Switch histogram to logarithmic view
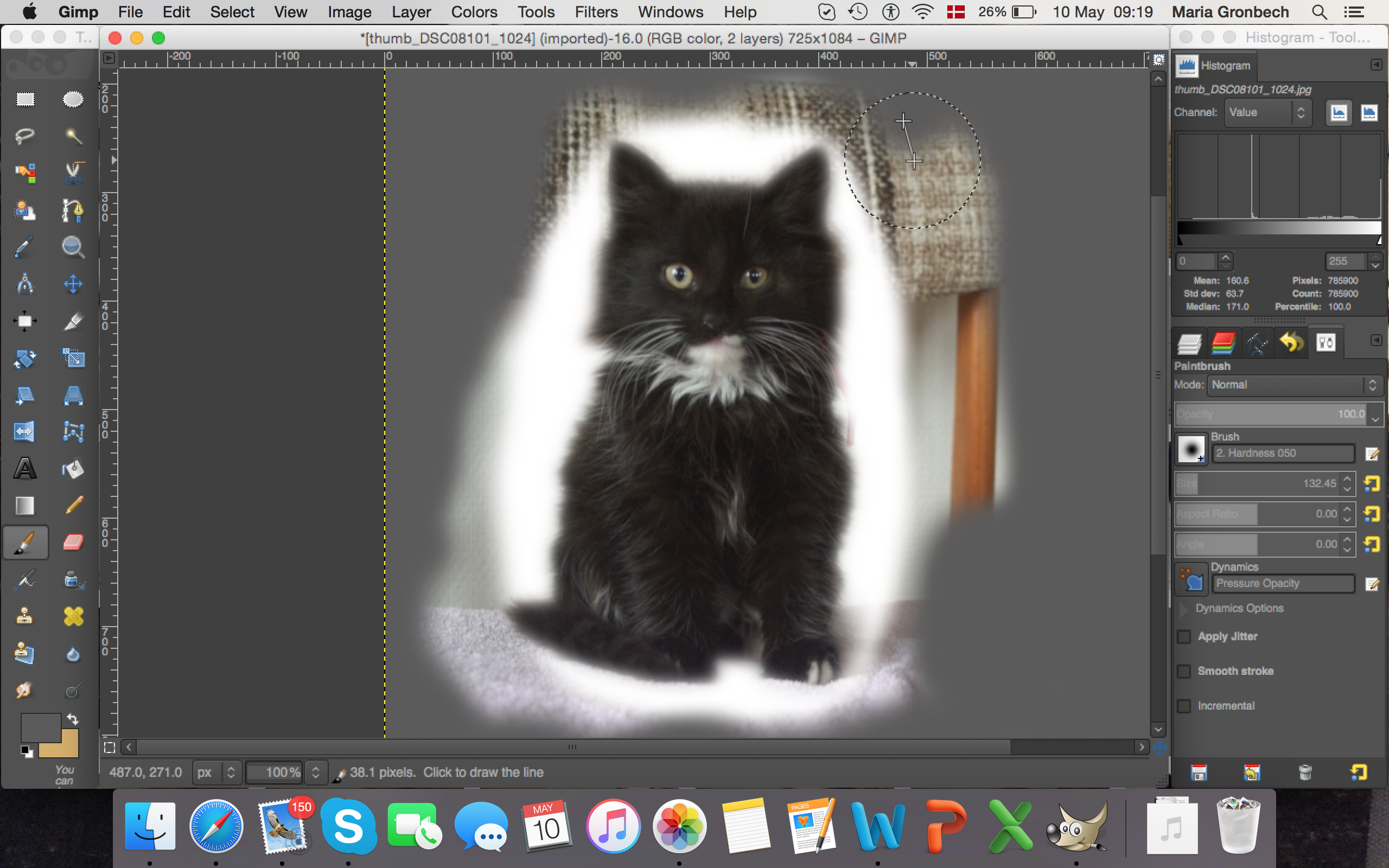Viewport: 1389px width, 868px height. pos(1369,112)
